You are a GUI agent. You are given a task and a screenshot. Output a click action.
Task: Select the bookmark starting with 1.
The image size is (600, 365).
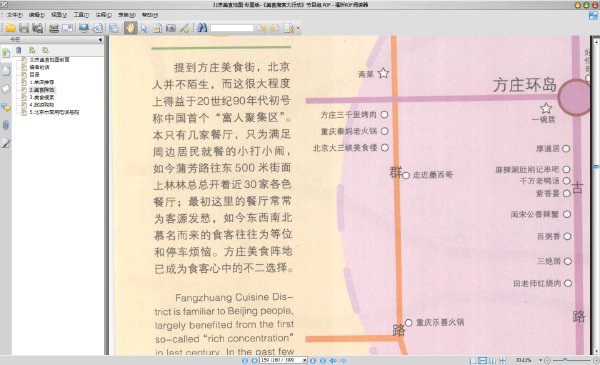tap(42, 82)
